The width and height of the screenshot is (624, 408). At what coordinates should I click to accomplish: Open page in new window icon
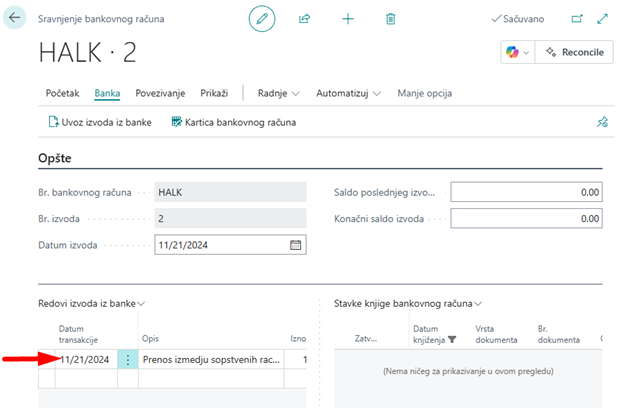click(576, 19)
